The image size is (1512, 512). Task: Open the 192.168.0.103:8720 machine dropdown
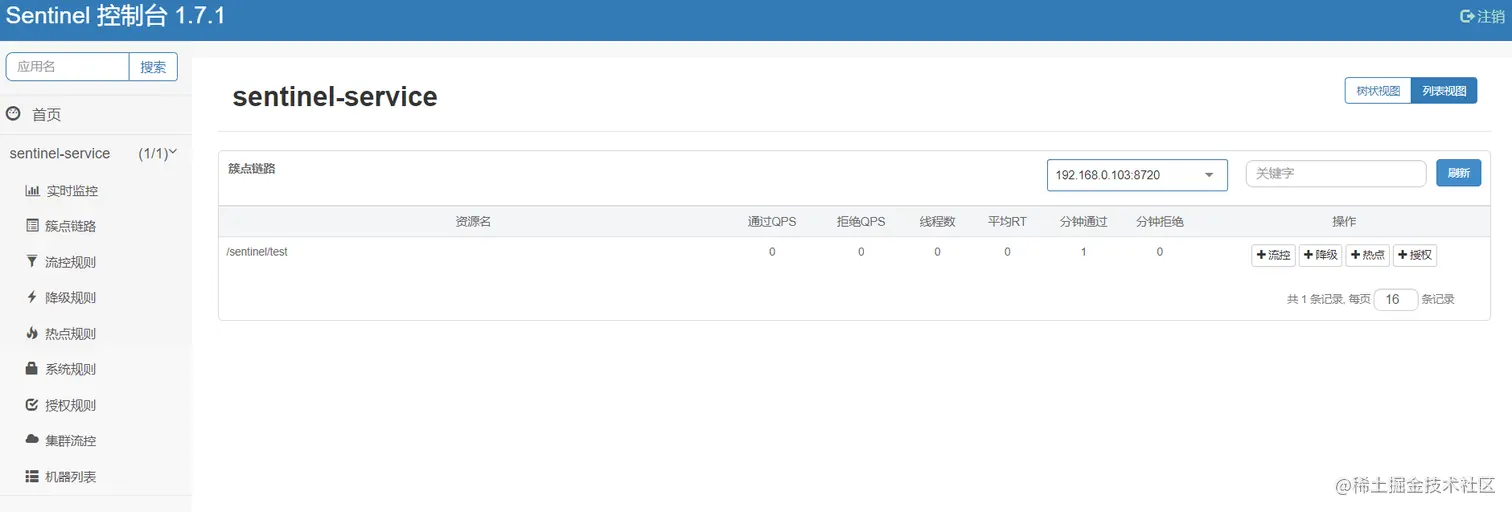[1139, 174]
